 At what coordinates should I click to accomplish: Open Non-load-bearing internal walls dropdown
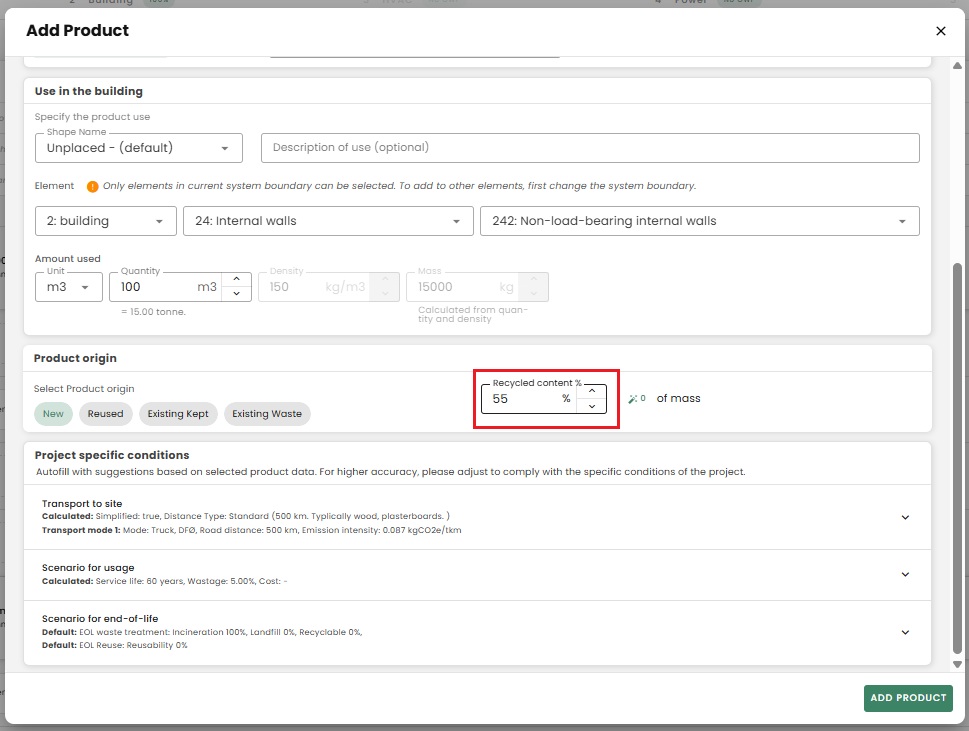pyautogui.click(x=699, y=221)
